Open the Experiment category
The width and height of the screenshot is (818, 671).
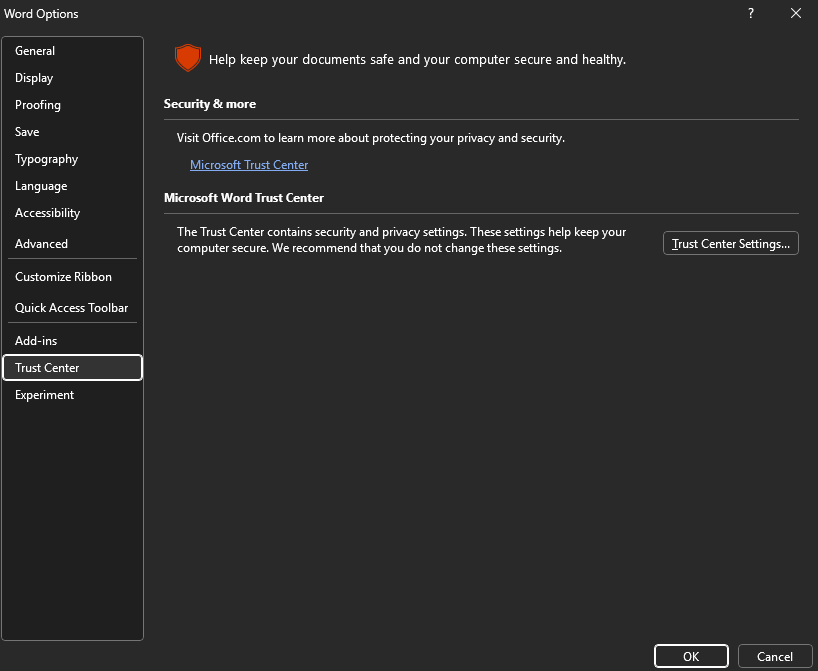point(73,395)
